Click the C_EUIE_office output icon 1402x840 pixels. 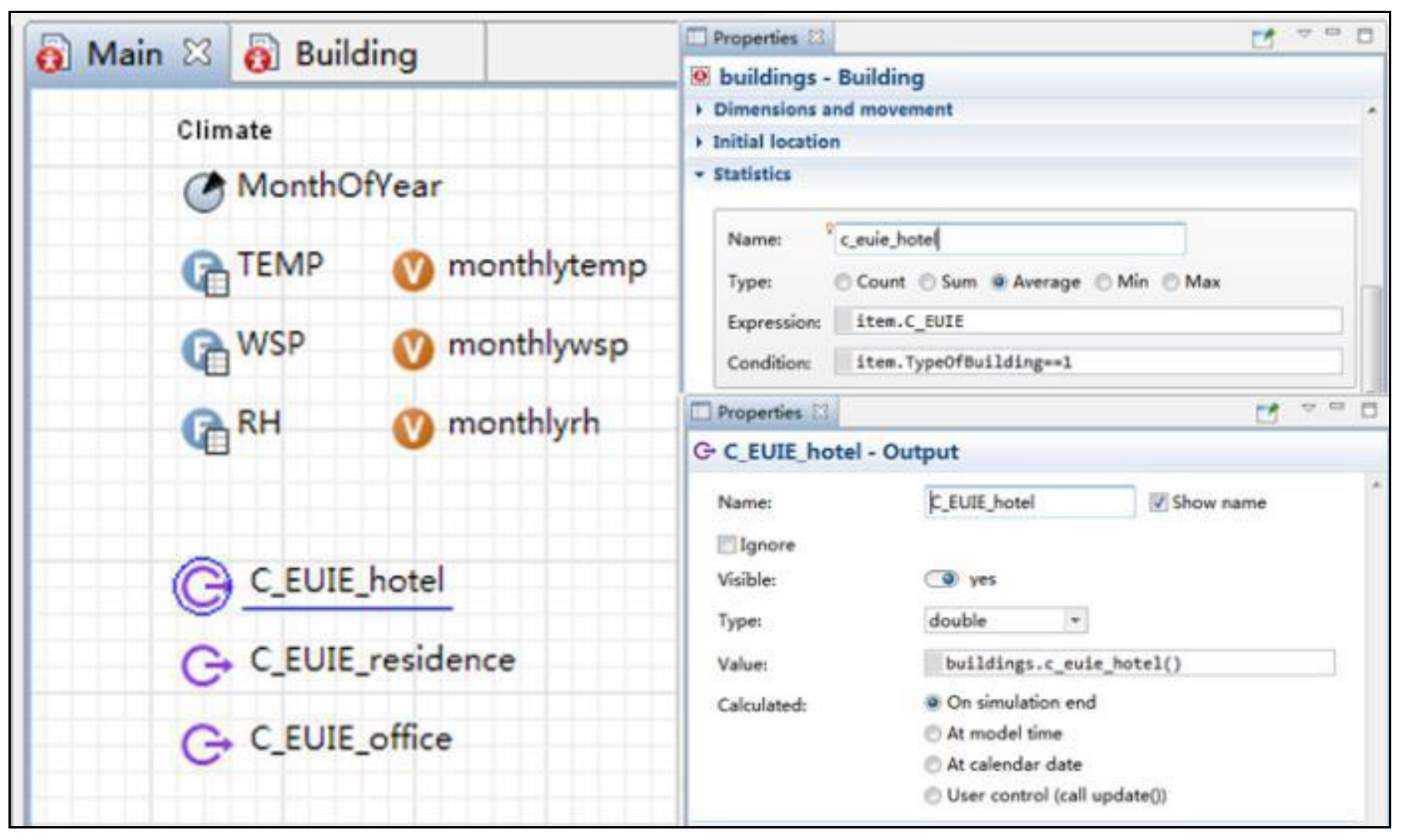pyautogui.click(x=205, y=742)
